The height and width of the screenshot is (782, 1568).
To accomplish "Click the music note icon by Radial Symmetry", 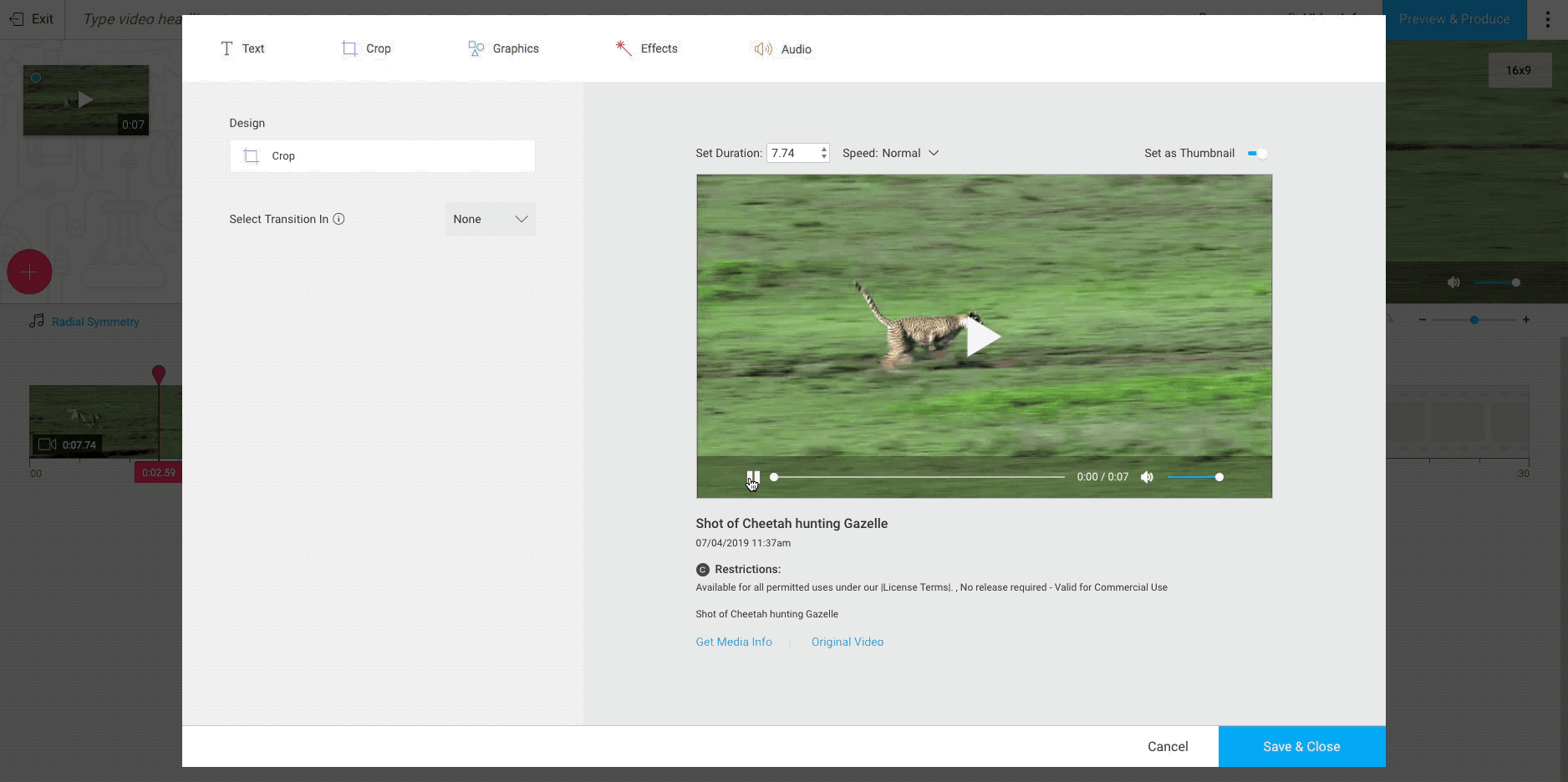I will click(x=37, y=321).
